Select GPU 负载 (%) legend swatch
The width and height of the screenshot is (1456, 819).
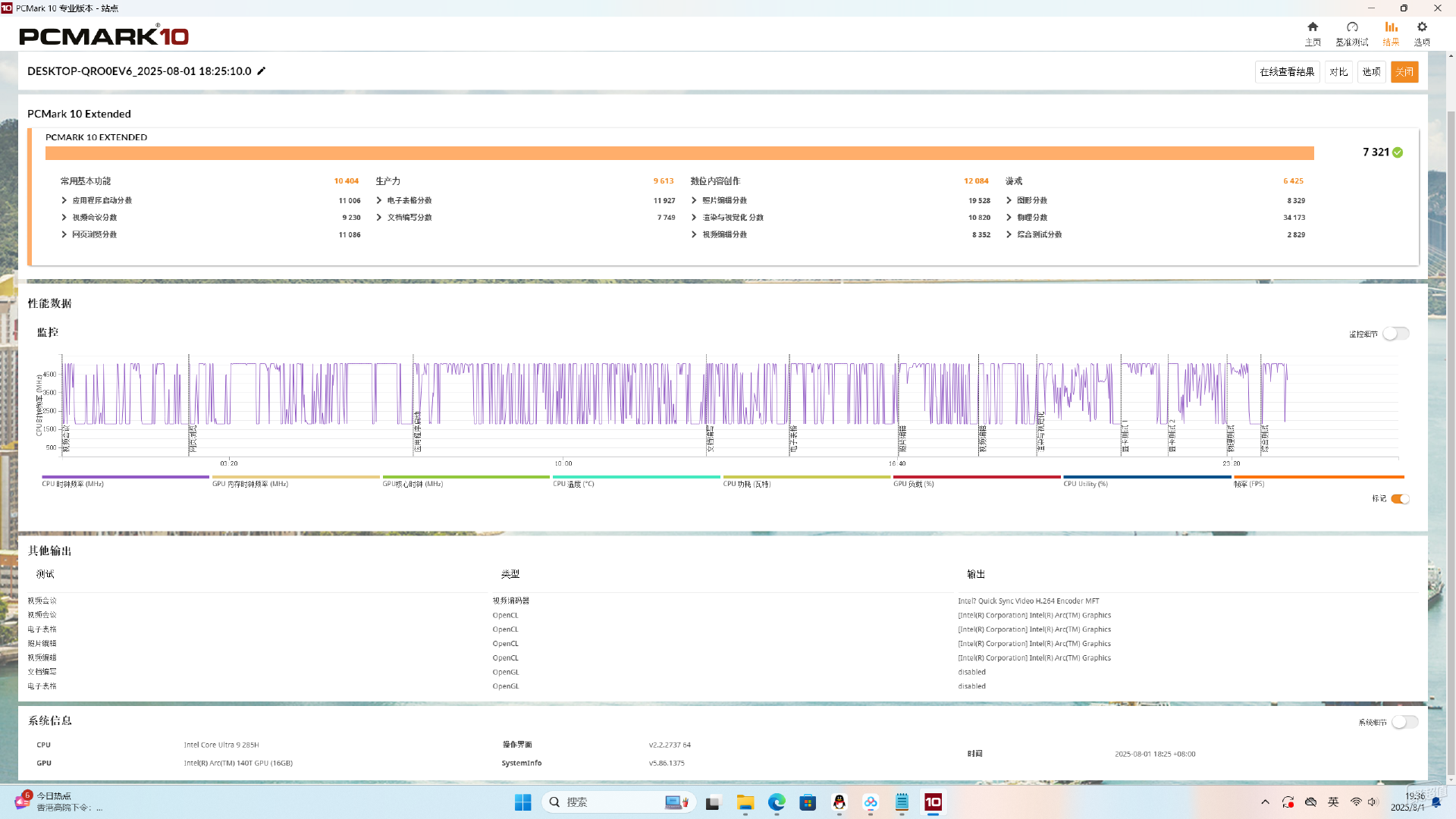click(x=977, y=478)
